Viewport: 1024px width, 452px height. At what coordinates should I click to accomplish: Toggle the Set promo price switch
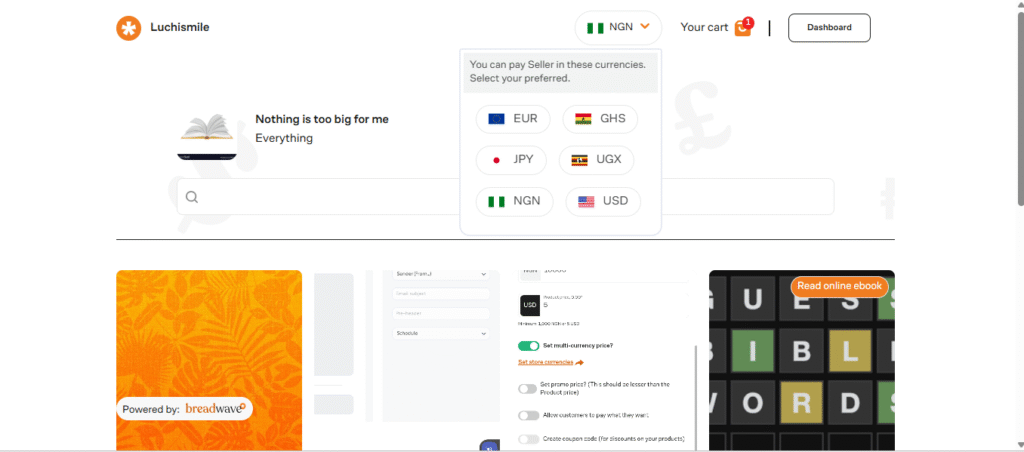(x=528, y=389)
